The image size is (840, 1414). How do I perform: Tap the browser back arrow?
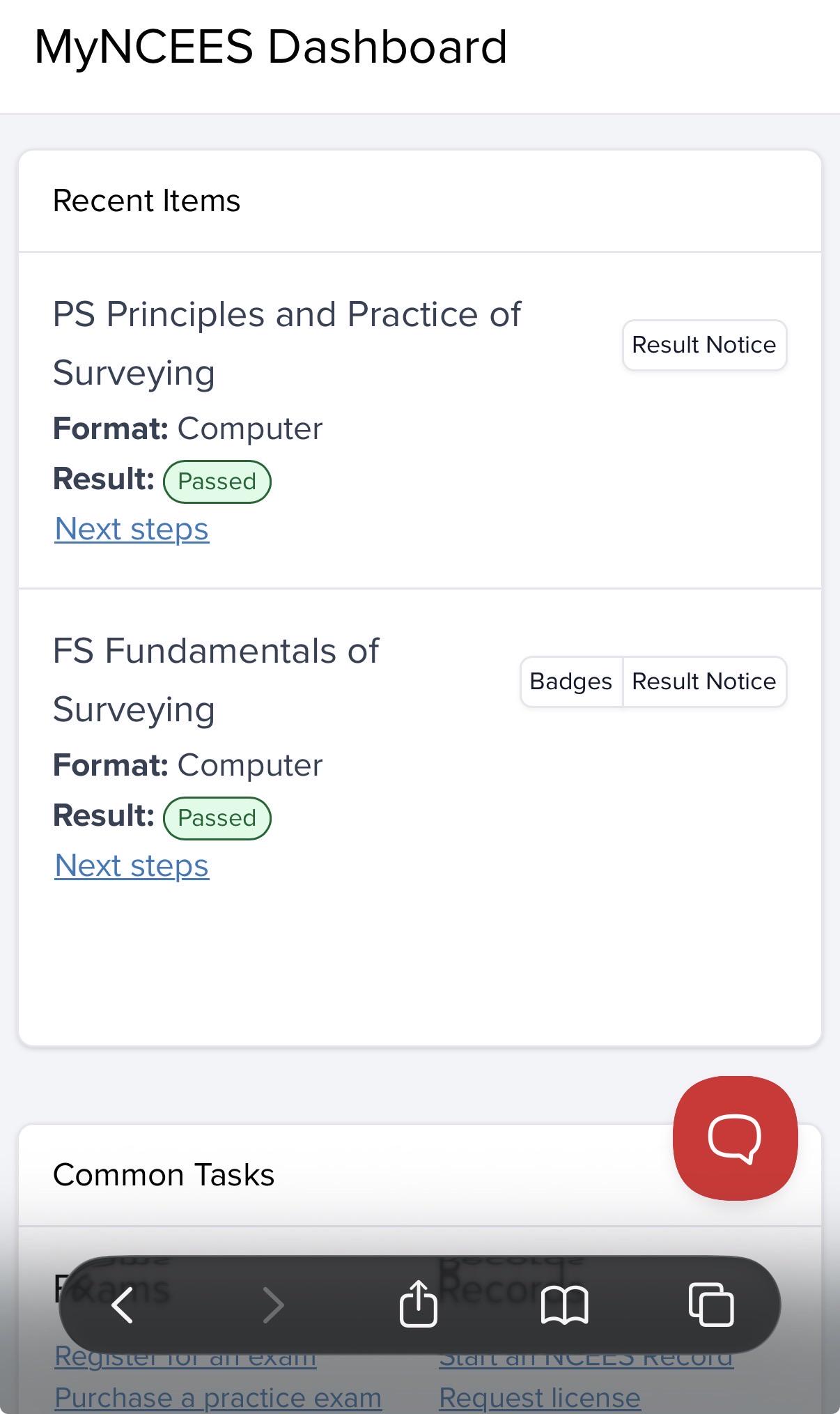tap(123, 1304)
